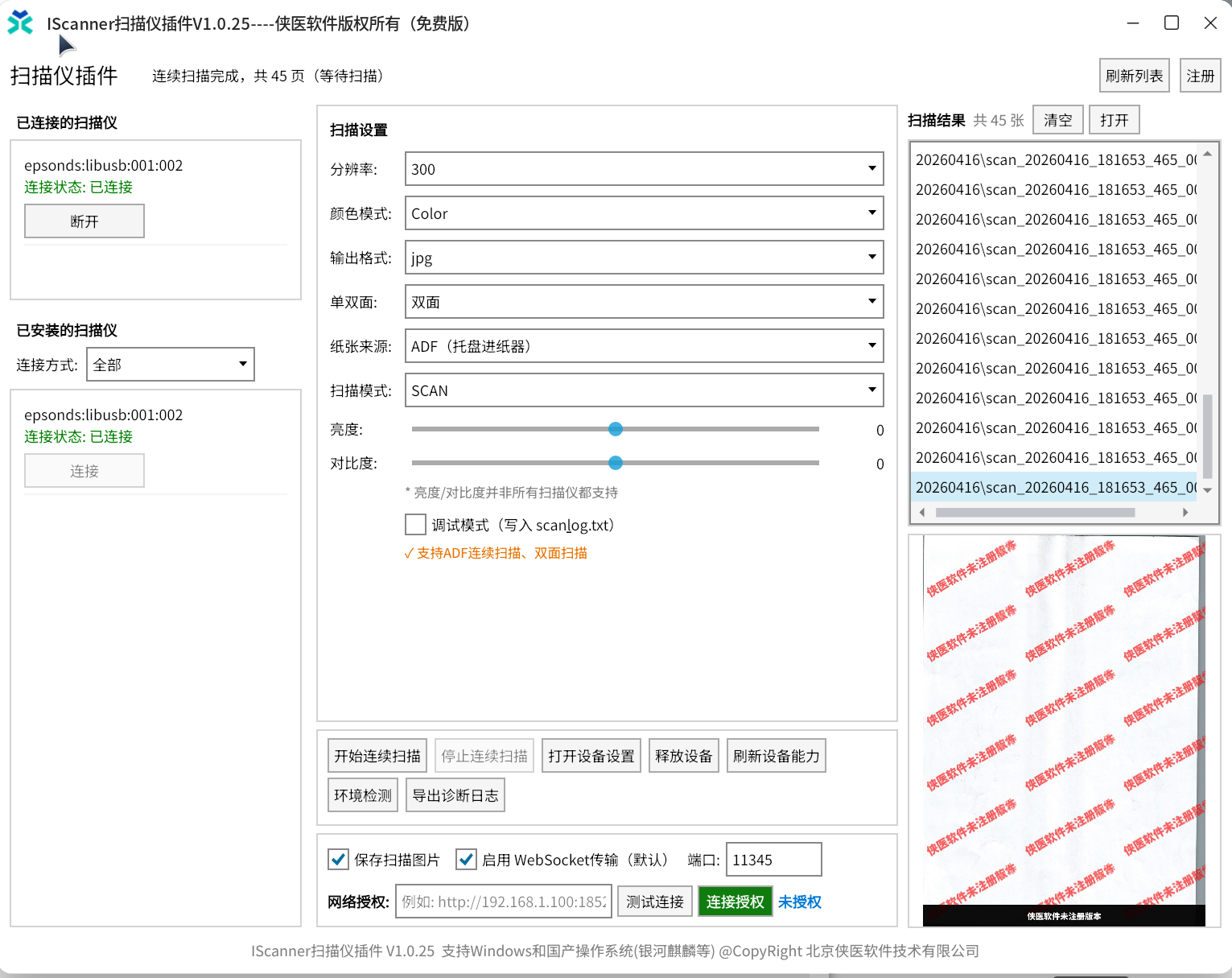Click the 端口 port number input field
1232x978 pixels.
(773, 859)
